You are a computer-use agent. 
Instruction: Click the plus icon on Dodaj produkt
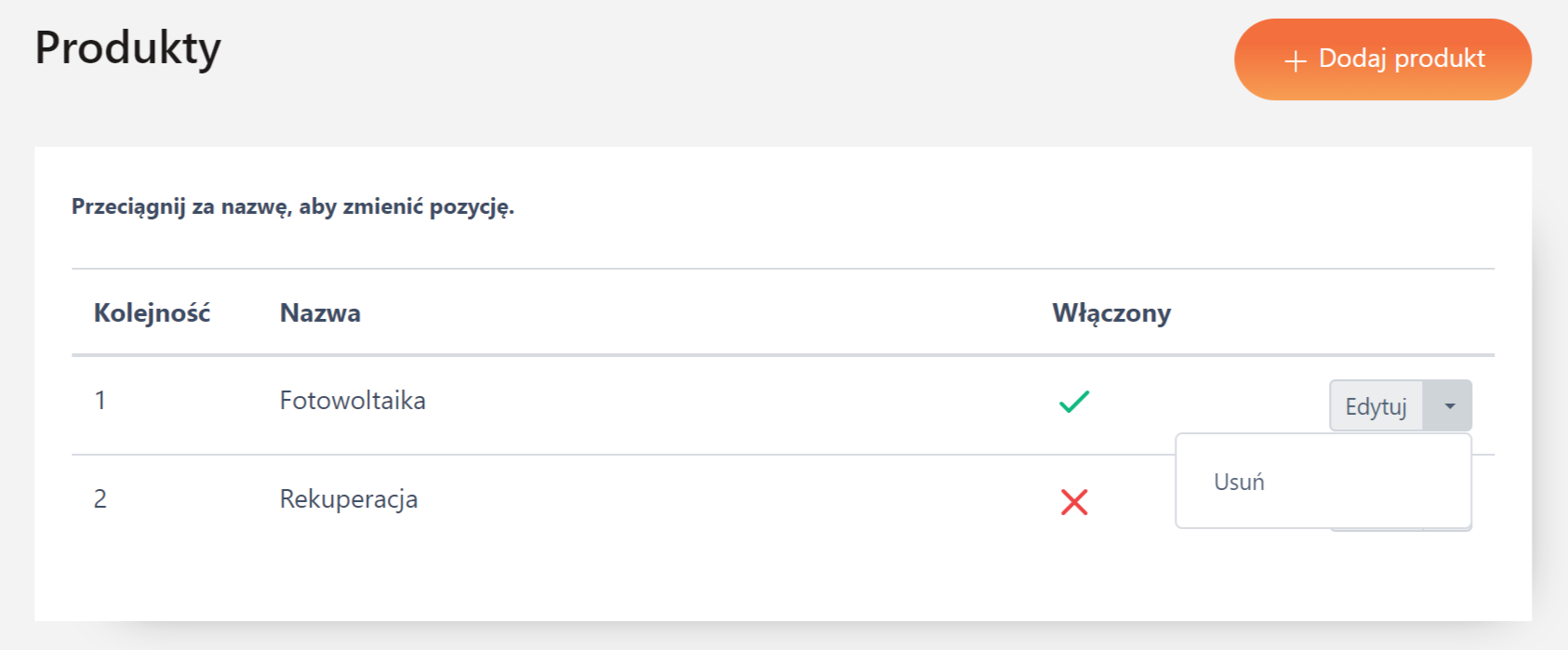pos(1295,61)
